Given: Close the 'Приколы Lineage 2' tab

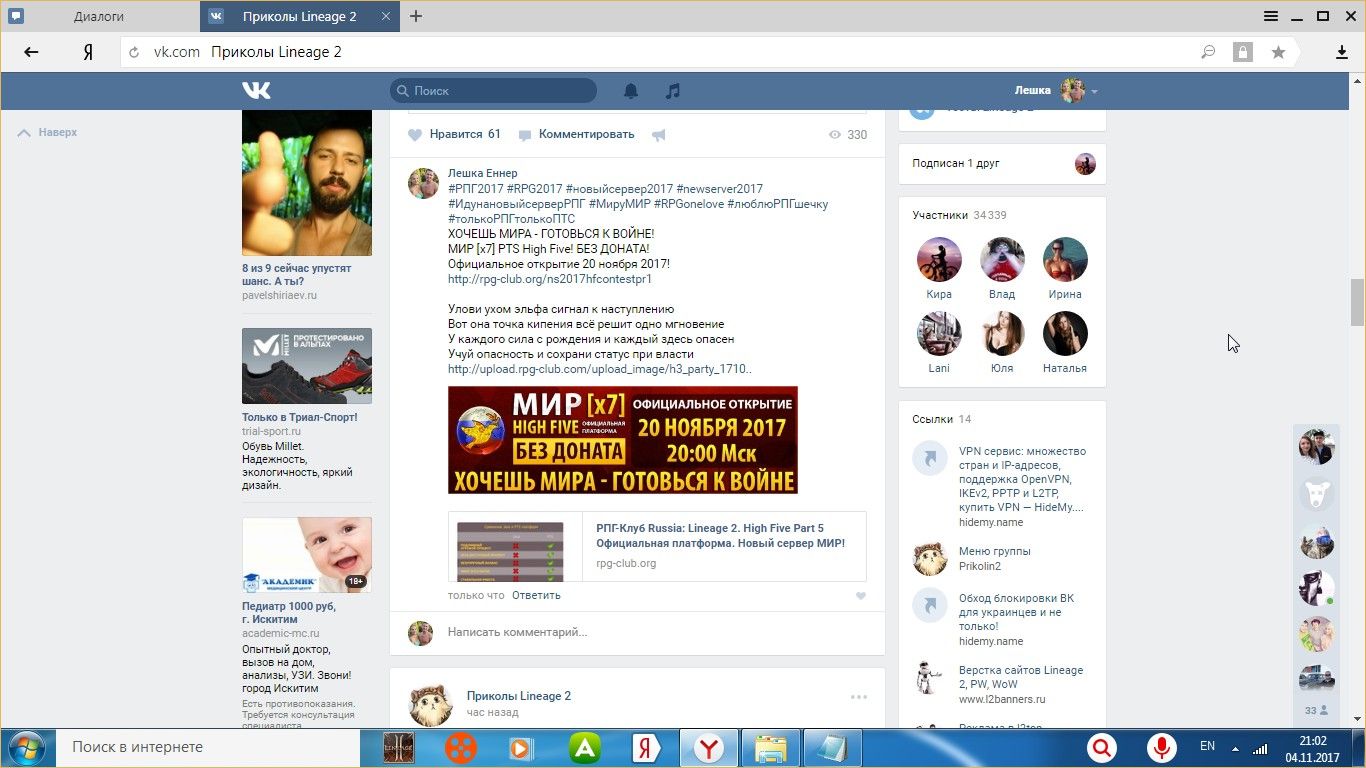Looking at the screenshot, I should [x=384, y=16].
